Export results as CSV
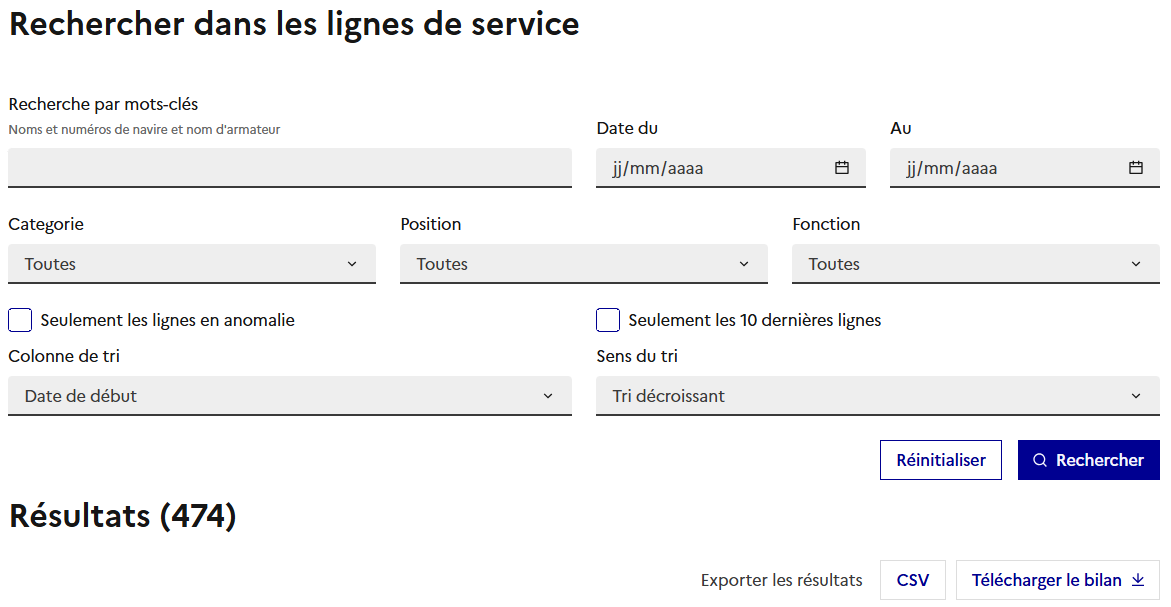This screenshot has height=607, width=1171. point(912,580)
